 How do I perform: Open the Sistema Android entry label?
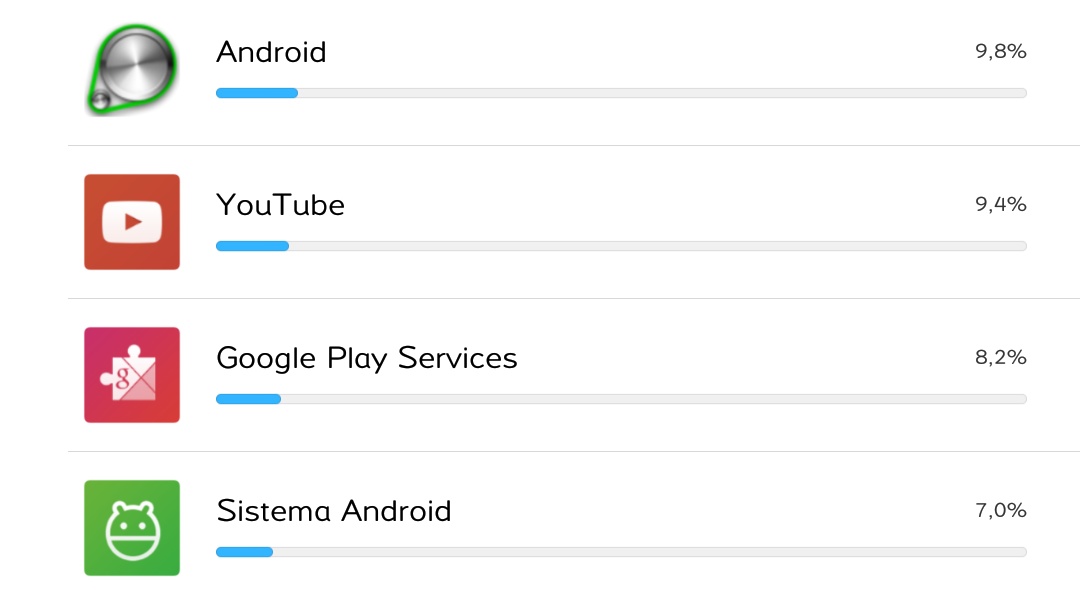(x=333, y=511)
